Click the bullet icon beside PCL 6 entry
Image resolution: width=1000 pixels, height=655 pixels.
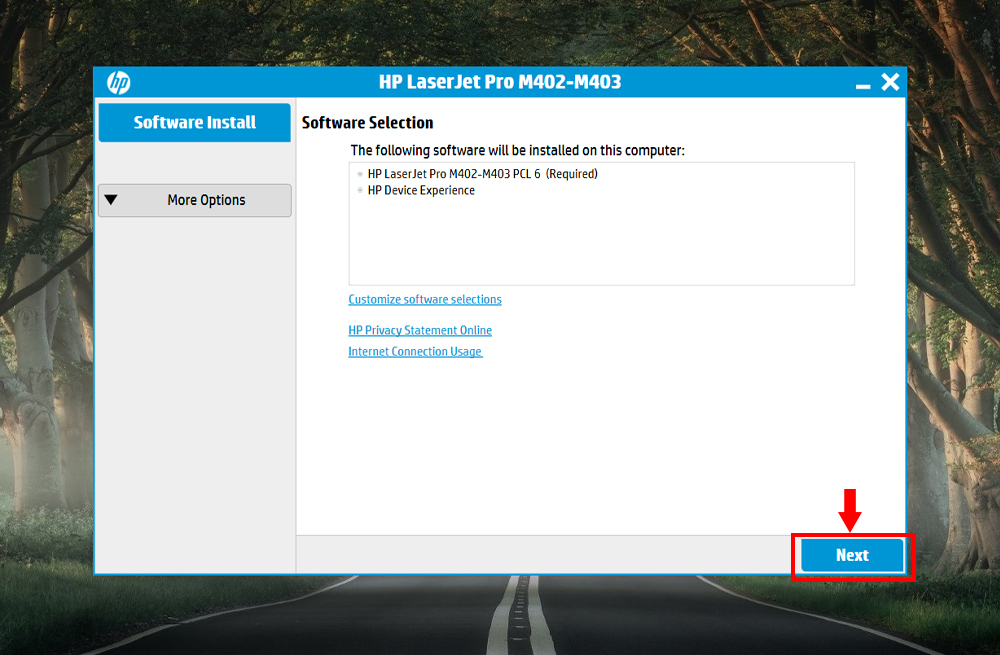(360, 174)
